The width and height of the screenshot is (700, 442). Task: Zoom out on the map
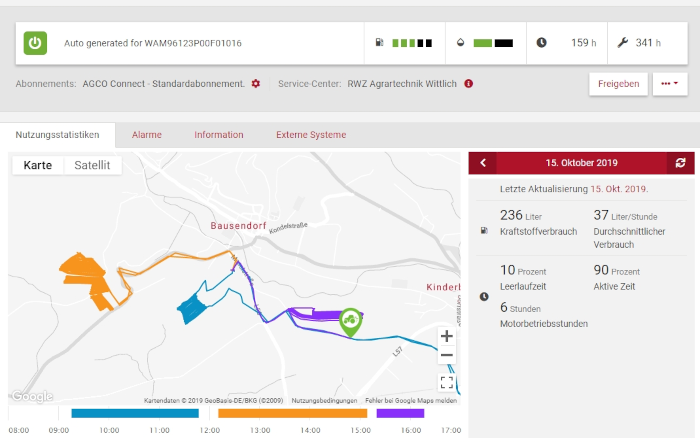pyautogui.click(x=447, y=356)
